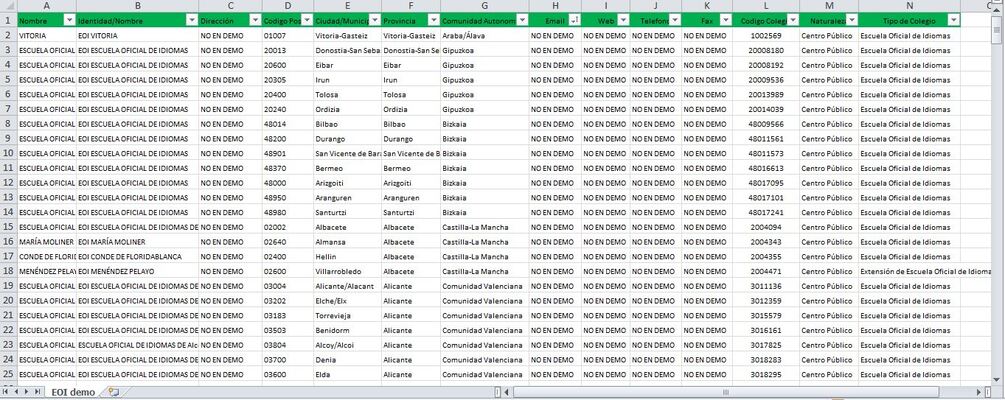Select row 25 header
Screen dimensions: 1005x400
[x=8, y=374]
